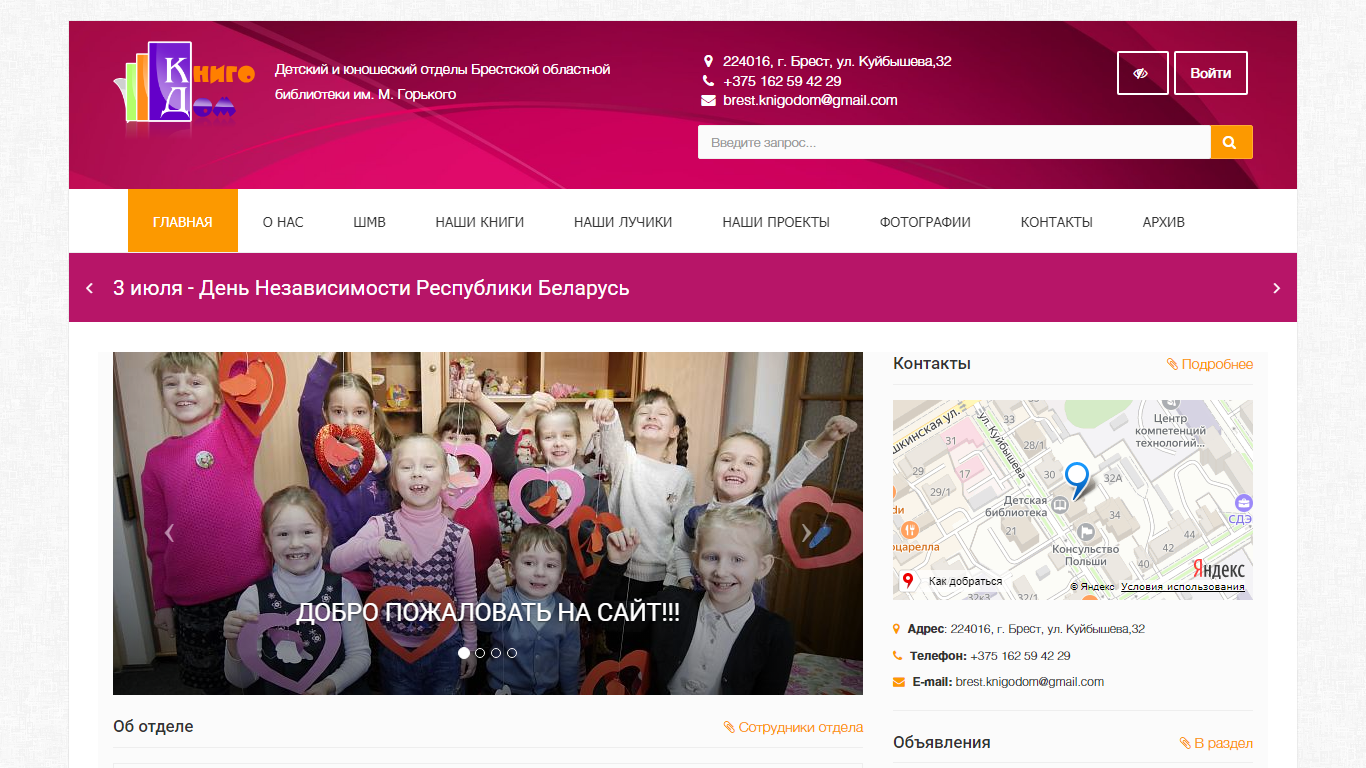Show next news ticker item arrow

tap(1276, 288)
